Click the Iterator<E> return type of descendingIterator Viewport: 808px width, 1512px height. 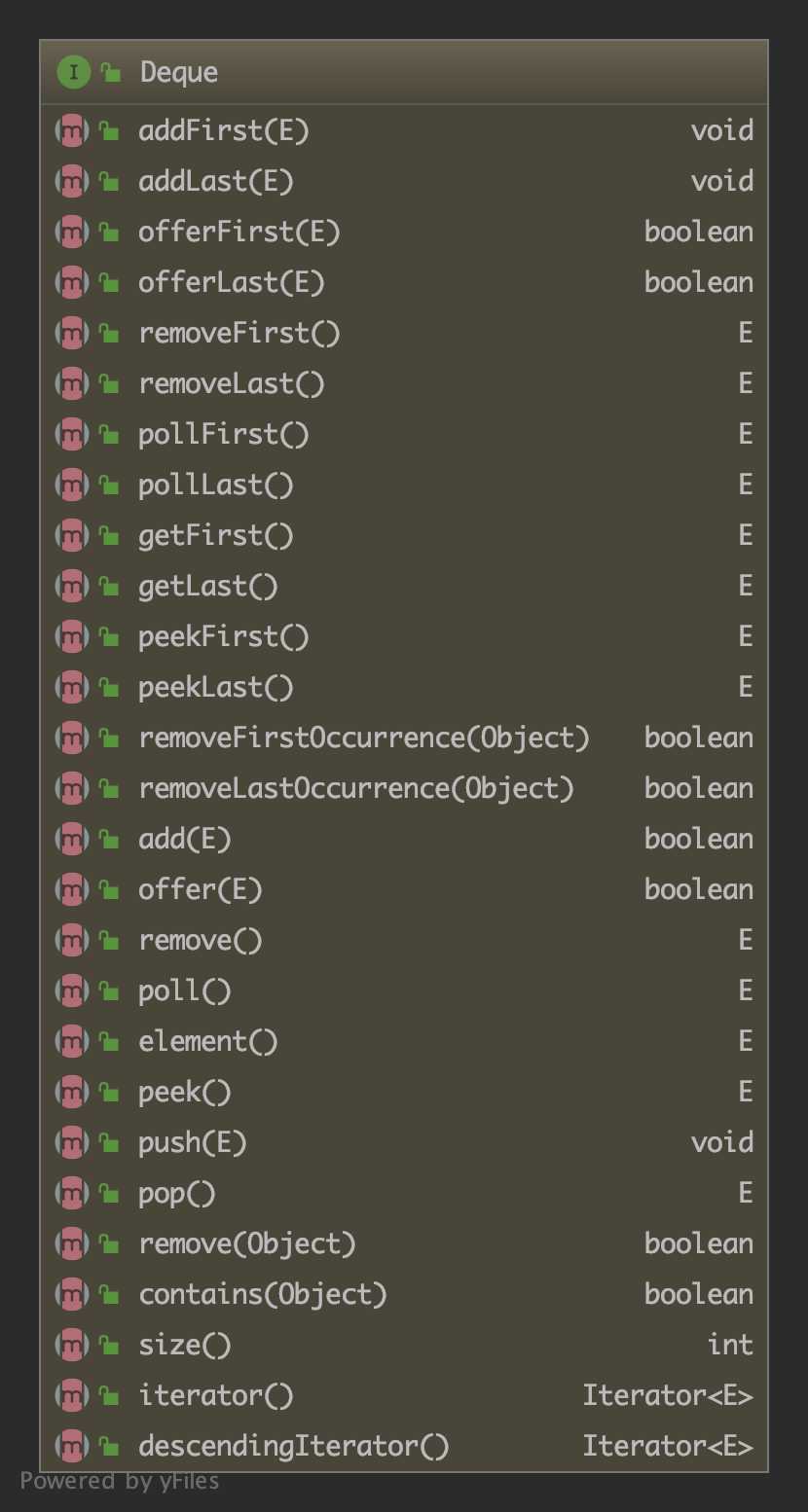pyautogui.click(x=668, y=1446)
